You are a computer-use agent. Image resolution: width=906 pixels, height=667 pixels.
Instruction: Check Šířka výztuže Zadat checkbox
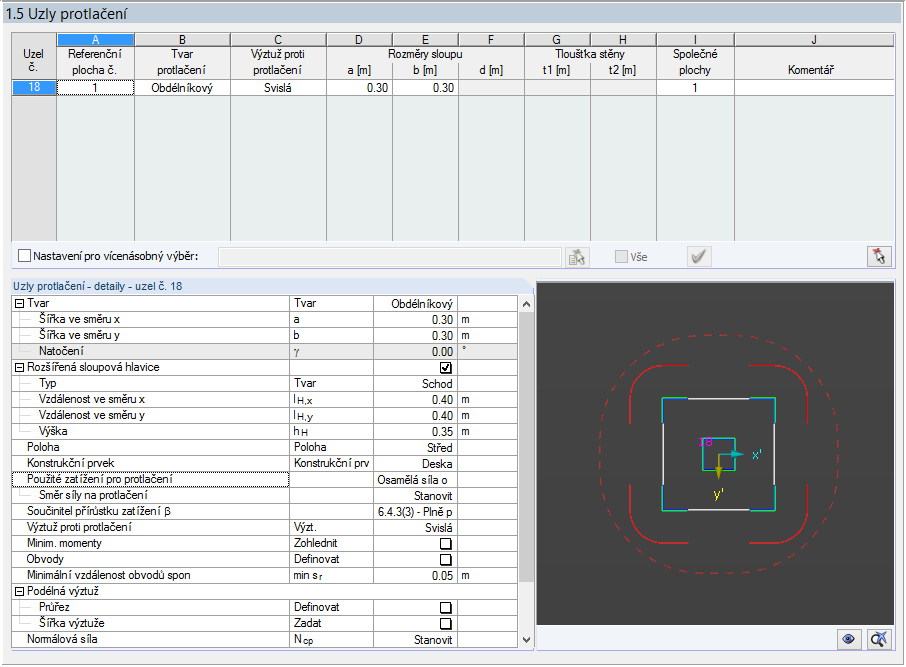click(445, 624)
